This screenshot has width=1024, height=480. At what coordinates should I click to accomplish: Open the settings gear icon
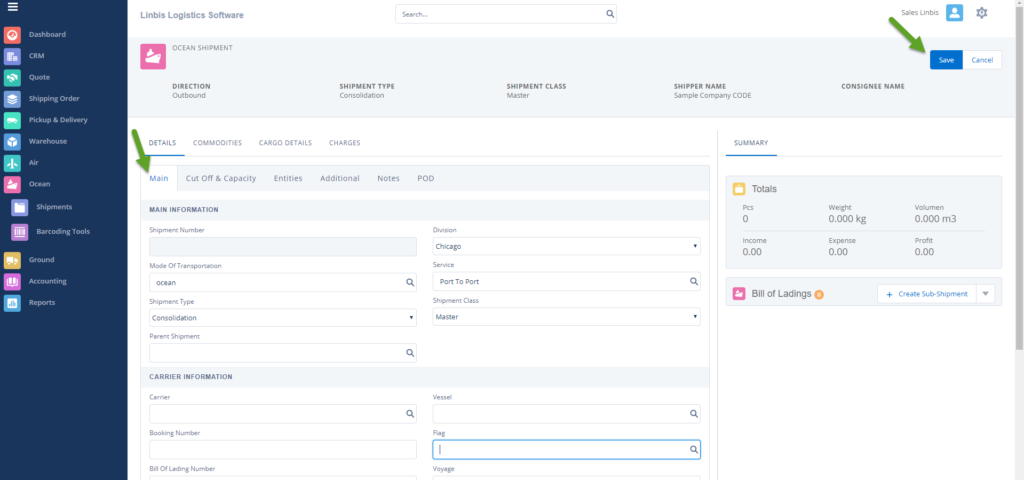[x=982, y=12]
